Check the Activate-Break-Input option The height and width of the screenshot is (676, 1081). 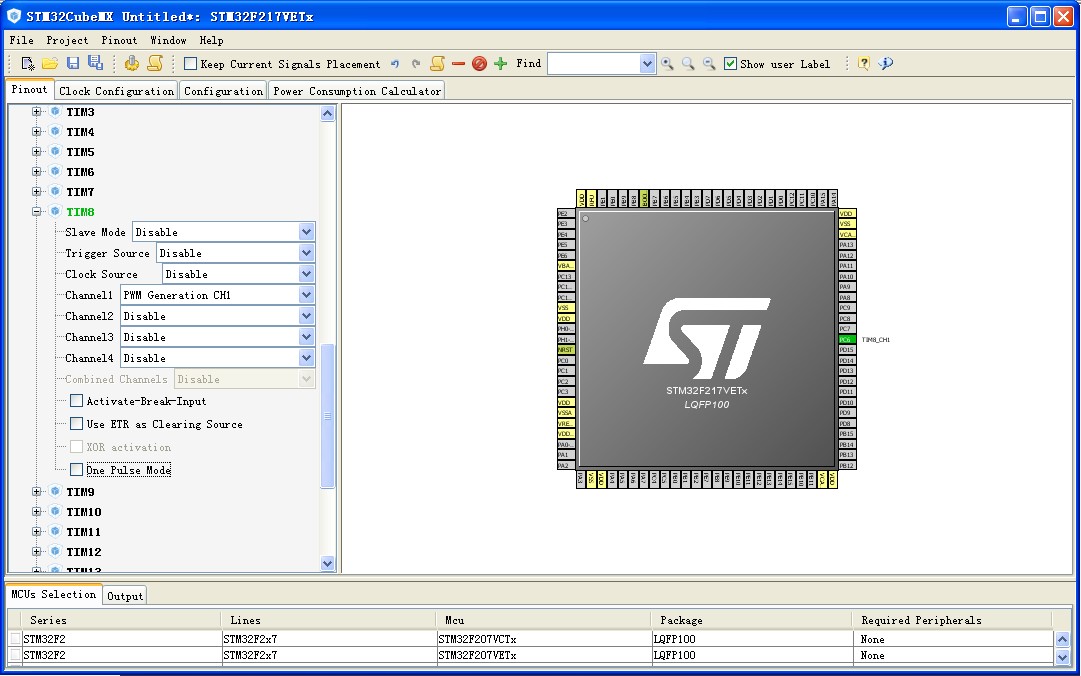77,400
